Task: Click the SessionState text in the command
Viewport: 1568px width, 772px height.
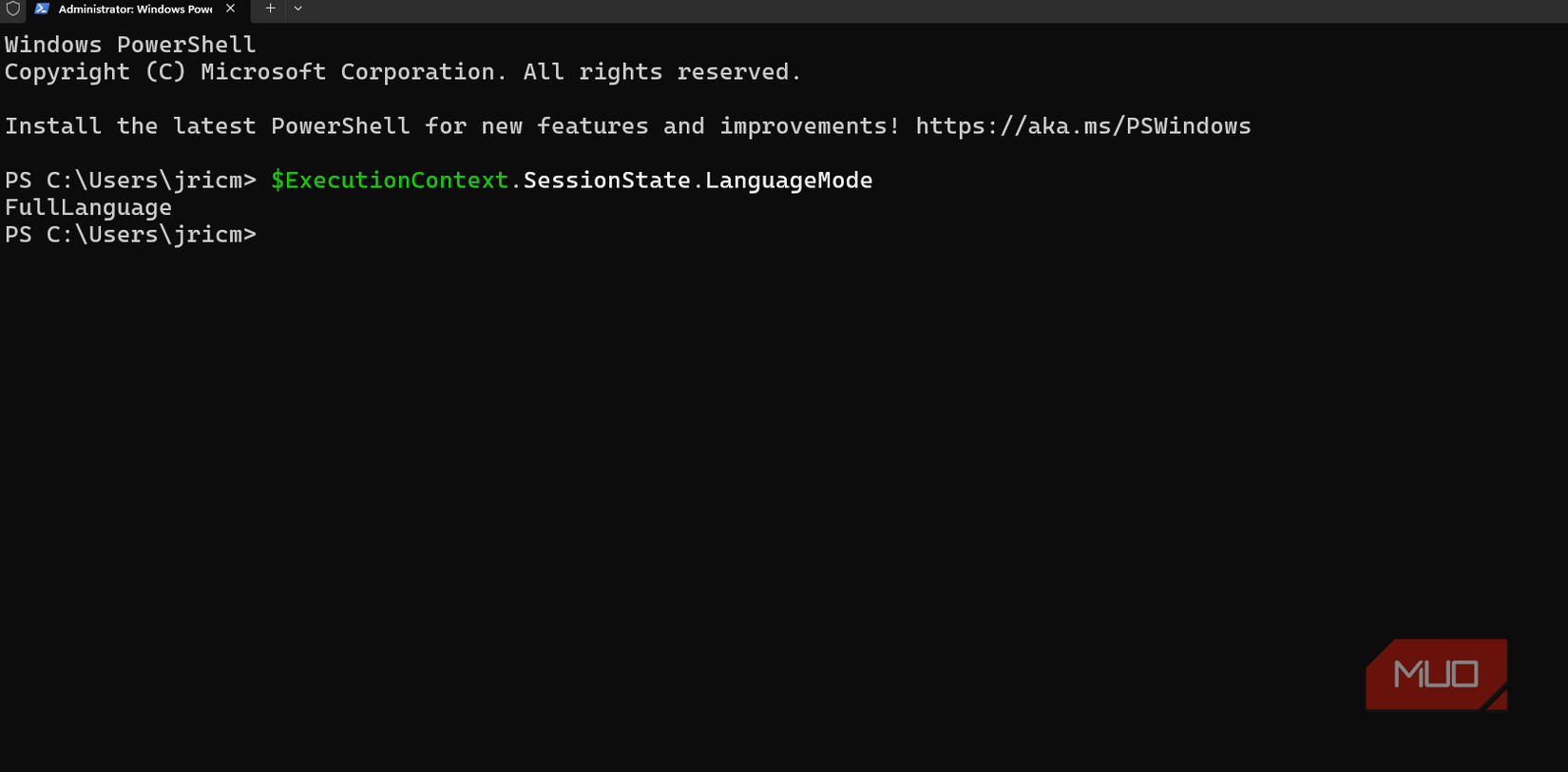Action: pyautogui.click(x=607, y=181)
